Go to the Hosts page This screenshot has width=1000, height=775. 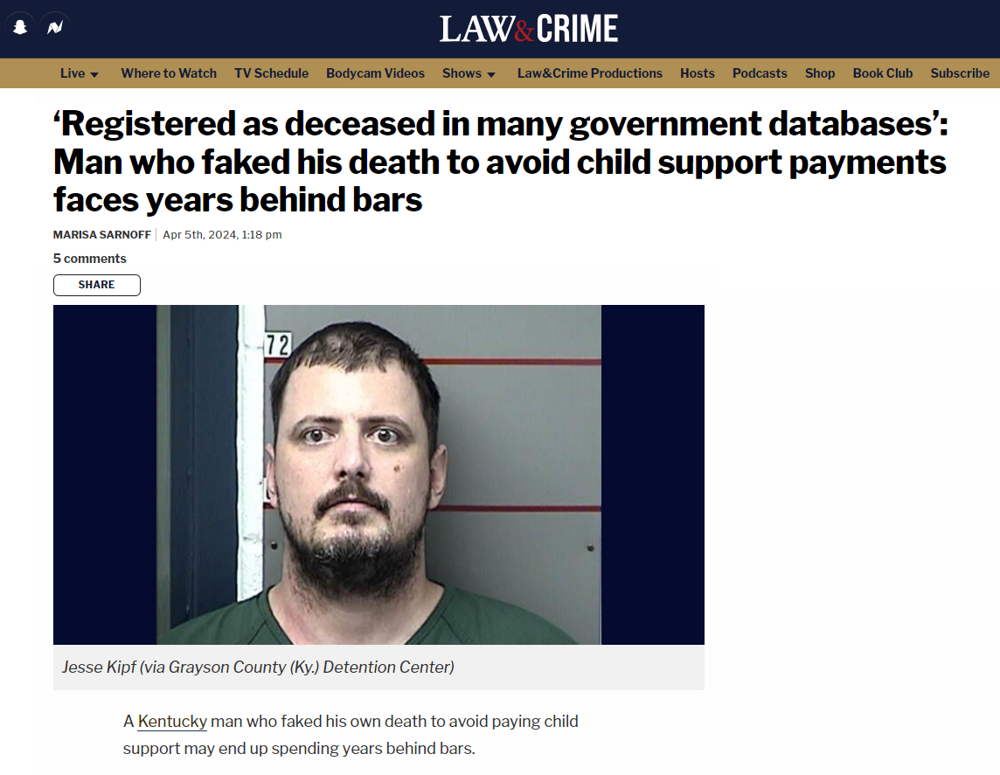pyautogui.click(x=697, y=73)
